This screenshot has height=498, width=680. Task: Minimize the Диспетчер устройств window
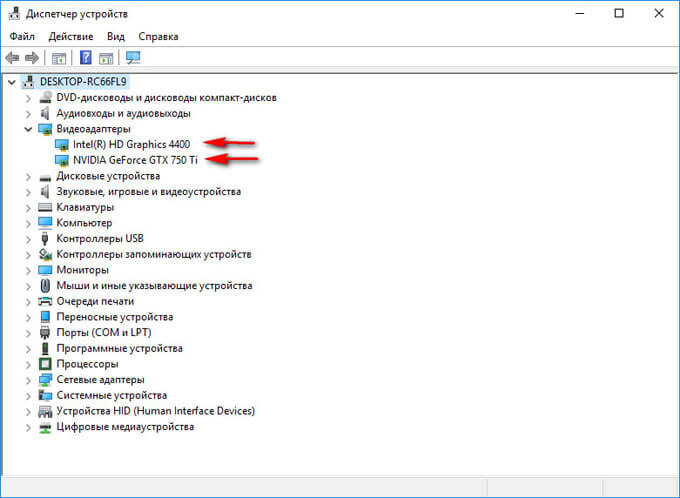(580, 13)
